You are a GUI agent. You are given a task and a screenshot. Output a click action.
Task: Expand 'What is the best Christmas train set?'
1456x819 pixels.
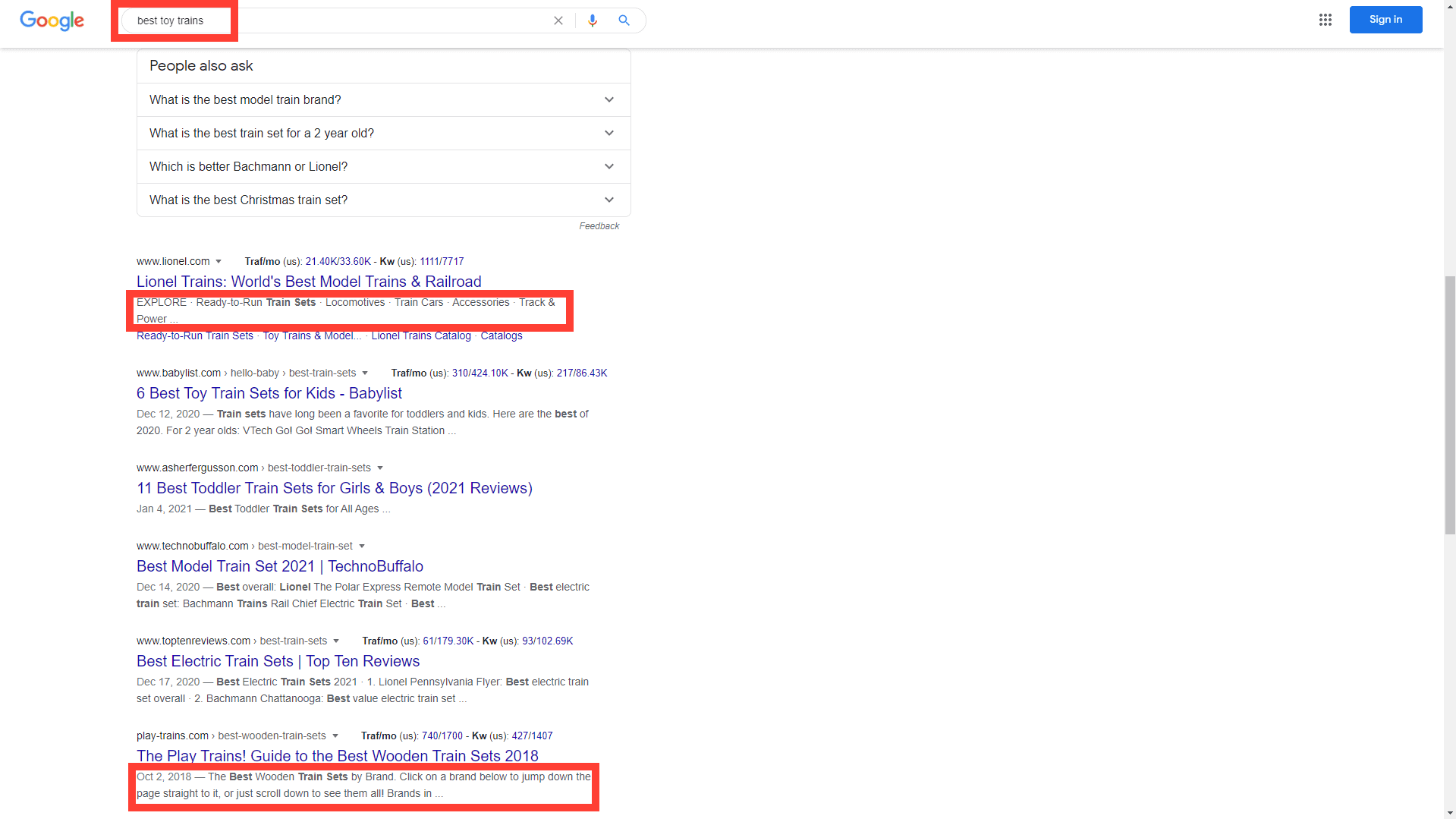[383, 200]
